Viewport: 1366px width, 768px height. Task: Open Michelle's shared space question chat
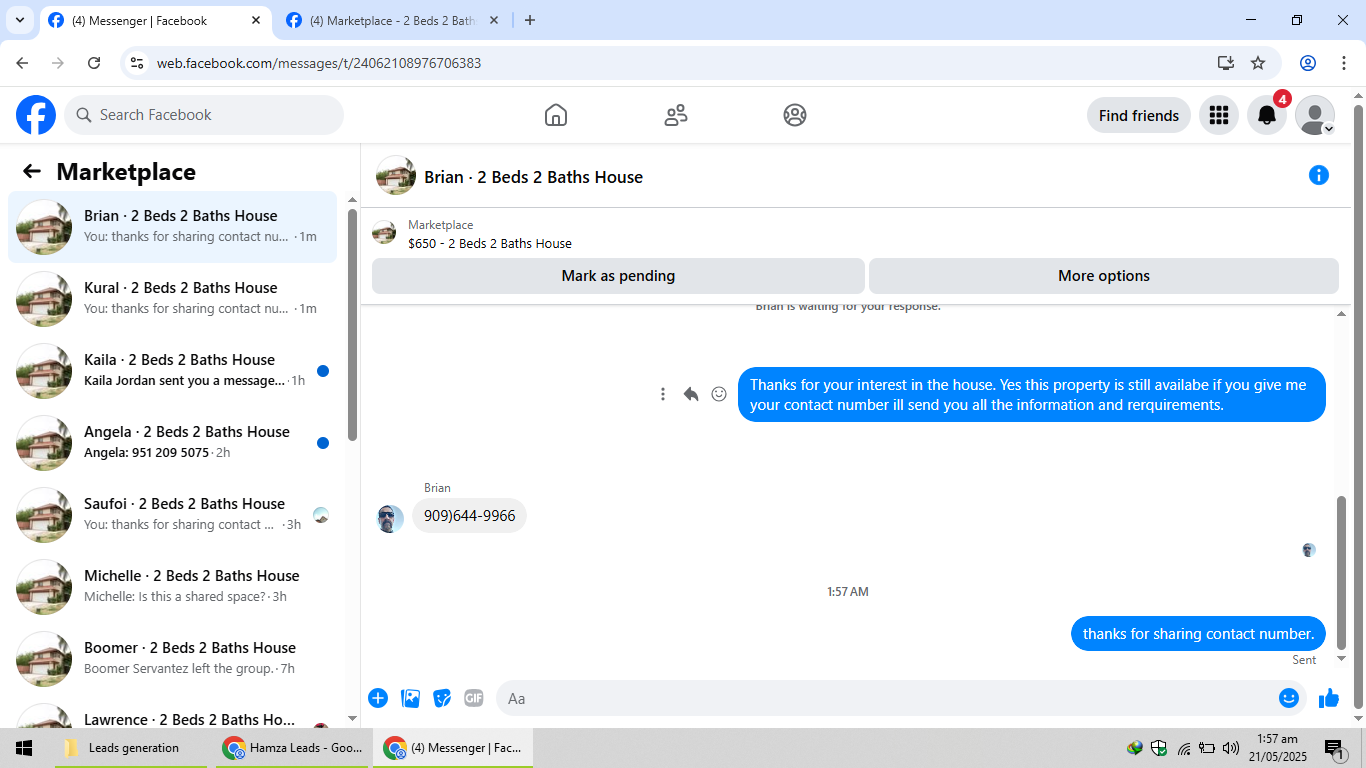click(173, 587)
